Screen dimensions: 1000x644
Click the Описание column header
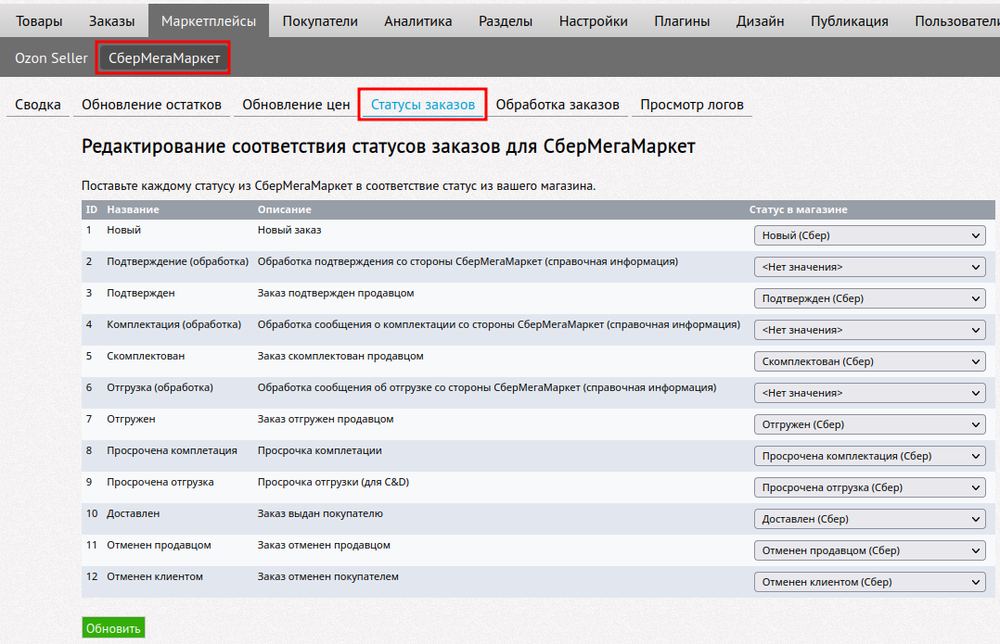[284, 210]
